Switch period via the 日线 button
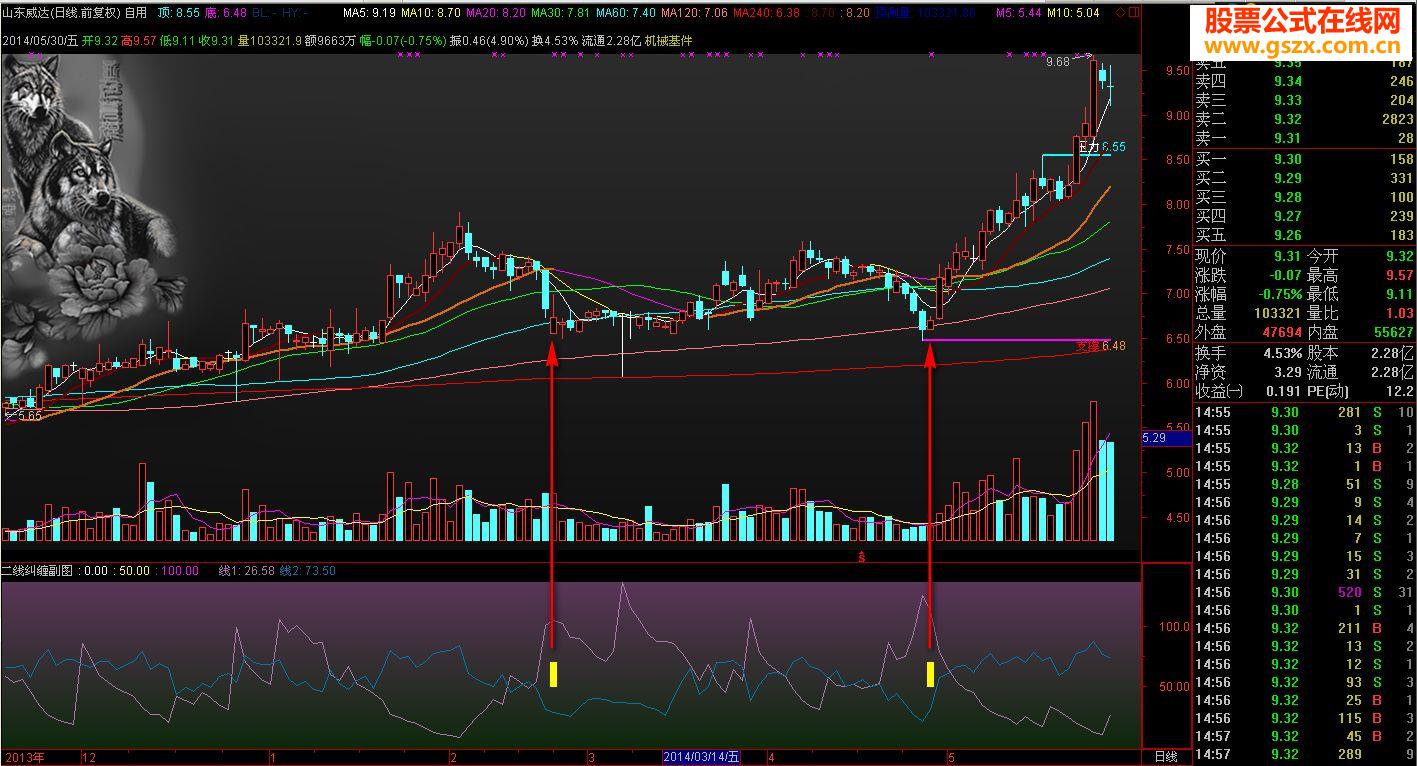This screenshot has width=1417, height=766. point(1167,757)
